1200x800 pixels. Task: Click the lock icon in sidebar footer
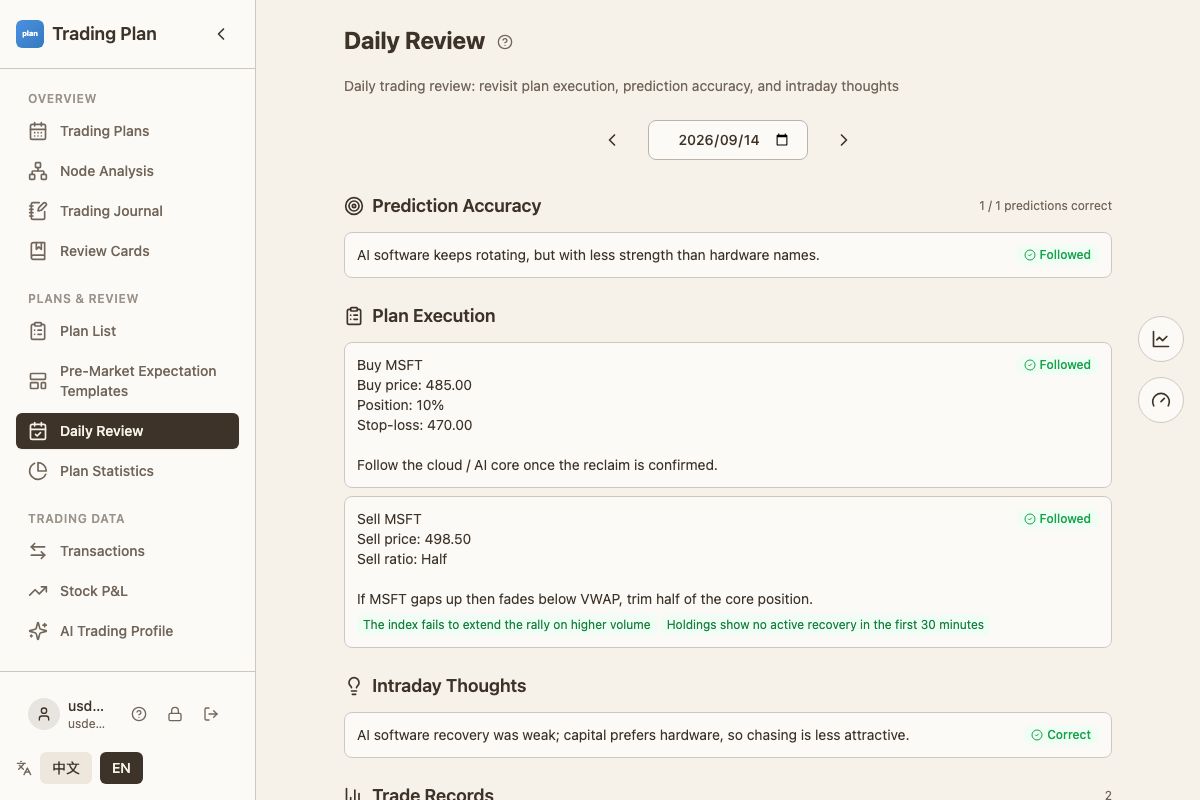(175, 714)
